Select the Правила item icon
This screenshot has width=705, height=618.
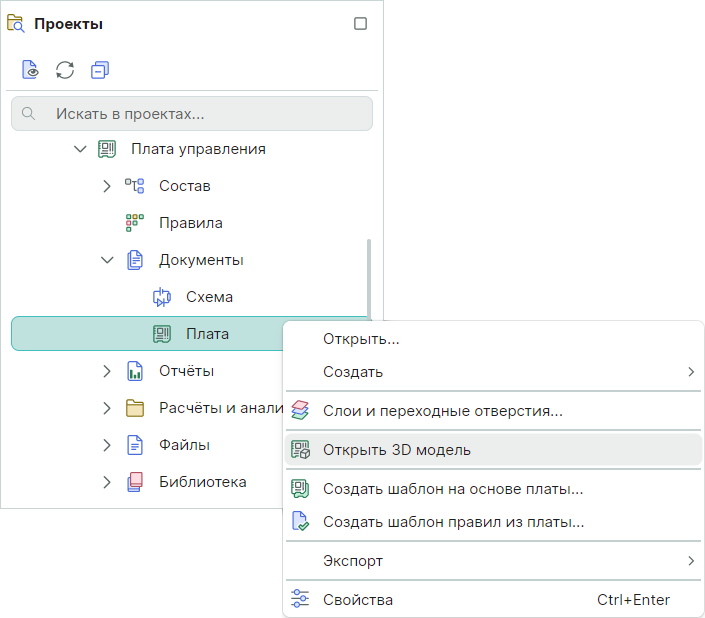tap(134, 223)
